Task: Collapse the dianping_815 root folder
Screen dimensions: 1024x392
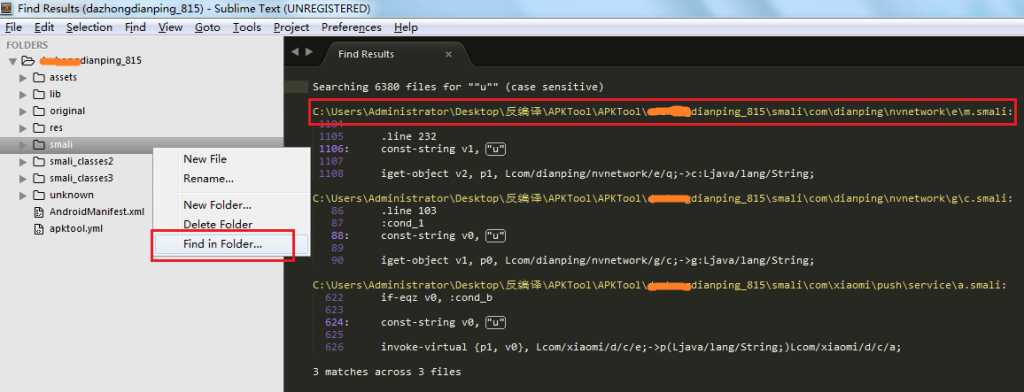Action: click(x=12, y=61)
